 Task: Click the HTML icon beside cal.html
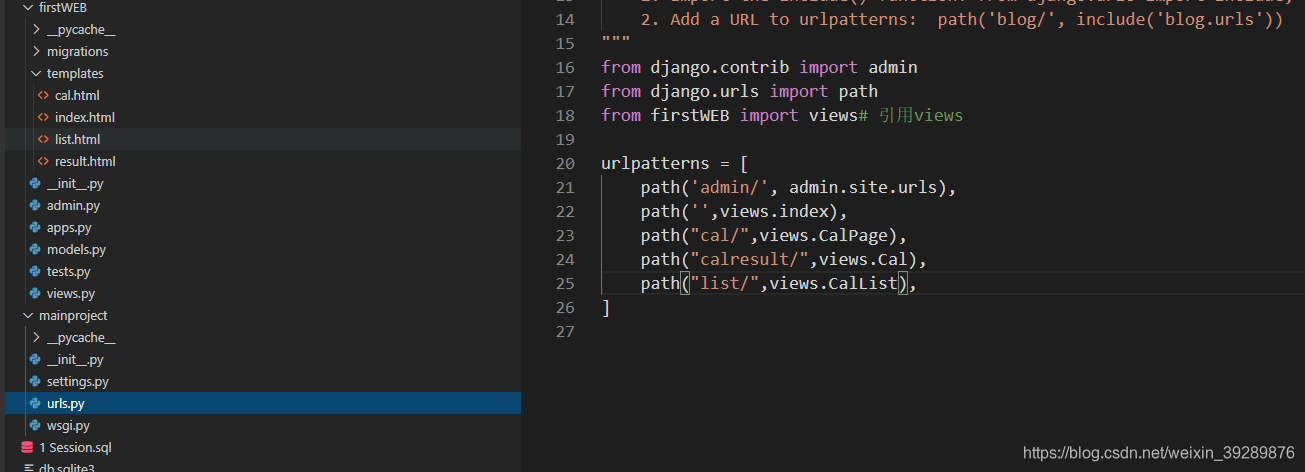43,95
